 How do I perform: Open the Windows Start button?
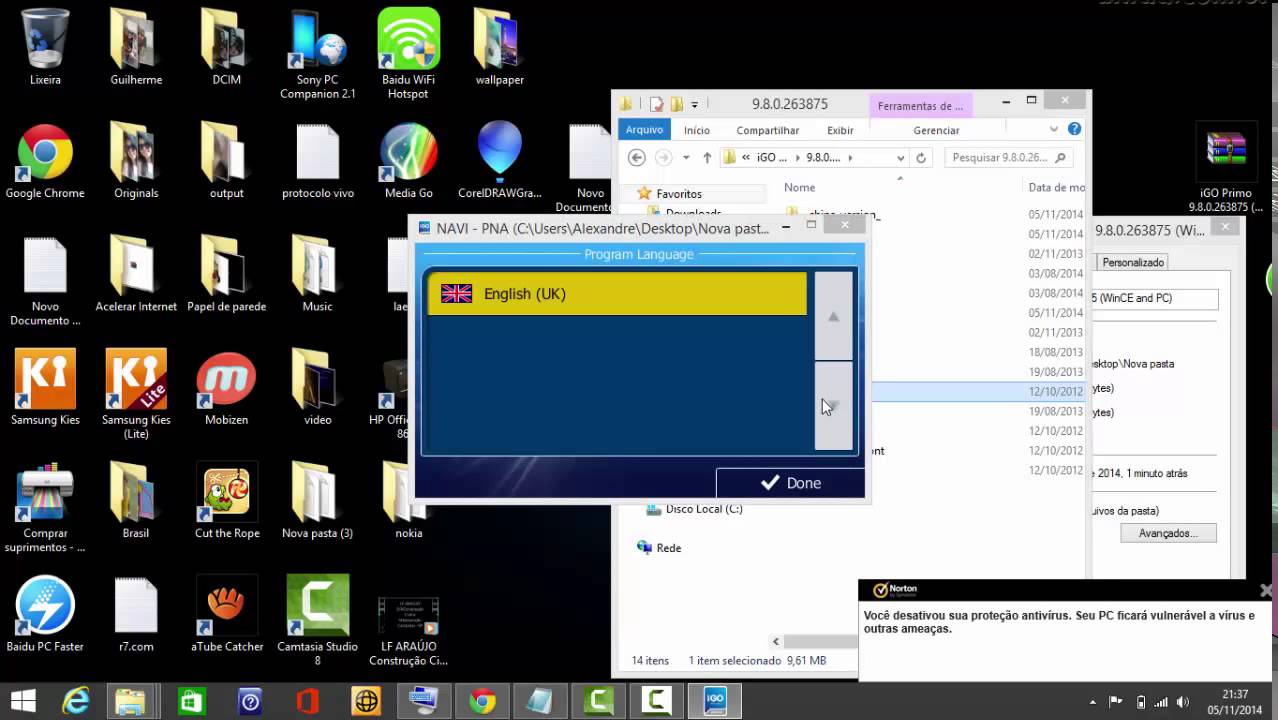point(22,701)
